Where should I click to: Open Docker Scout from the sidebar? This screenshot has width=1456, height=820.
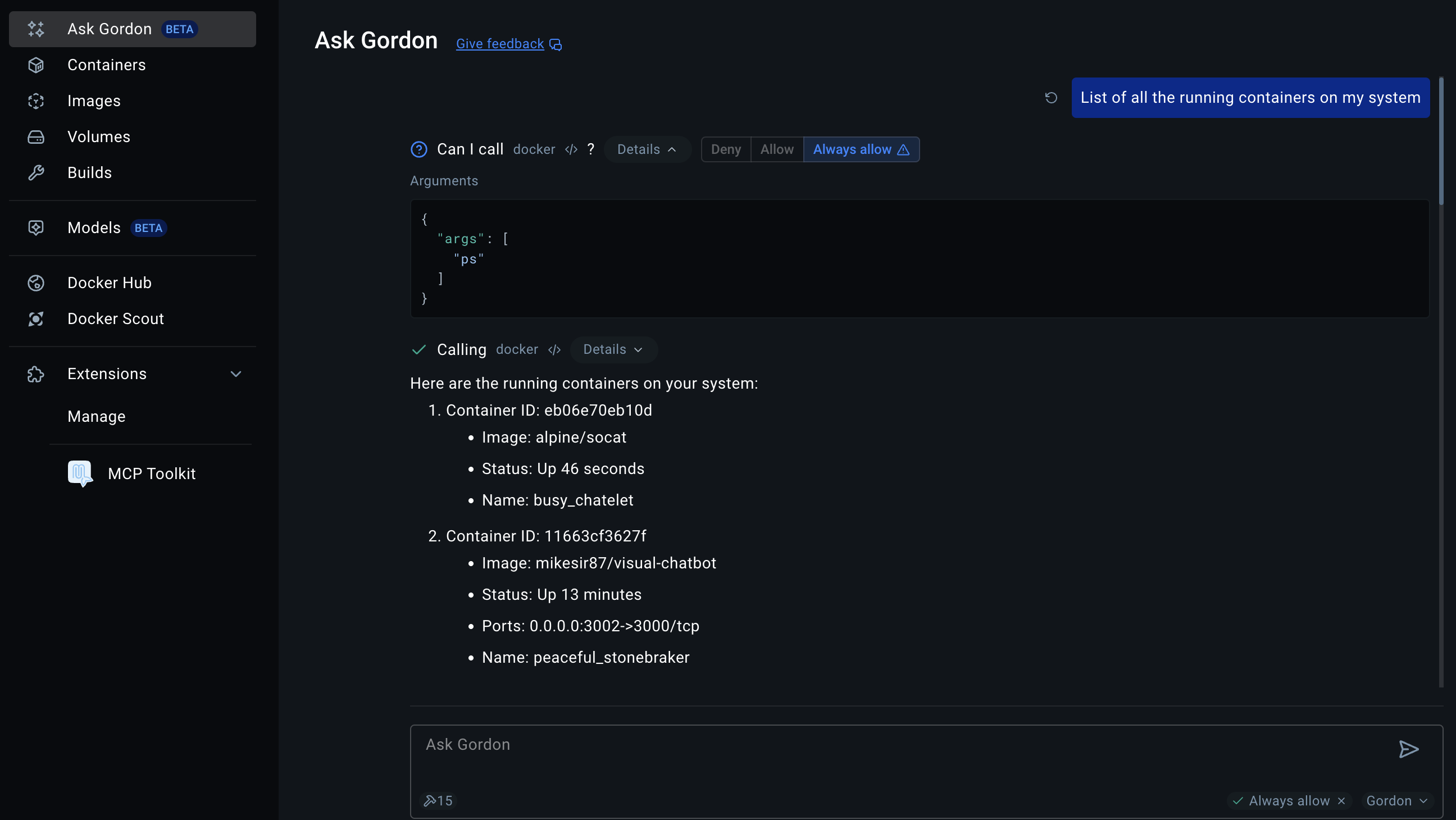point(132,318)
